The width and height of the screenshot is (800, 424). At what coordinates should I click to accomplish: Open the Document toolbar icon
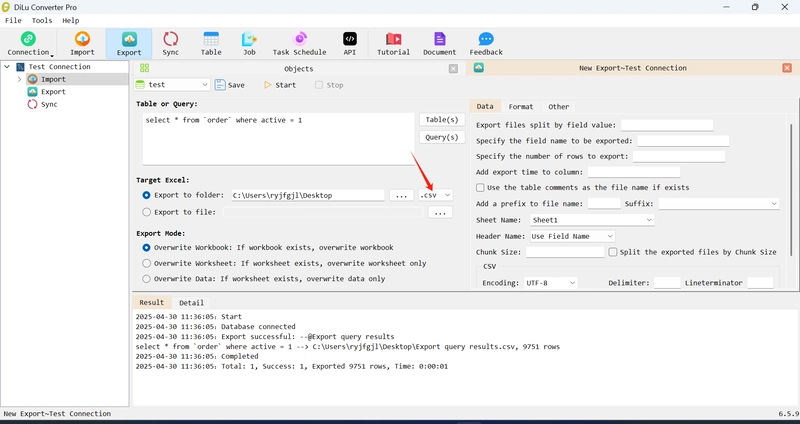tap(439, 43)
